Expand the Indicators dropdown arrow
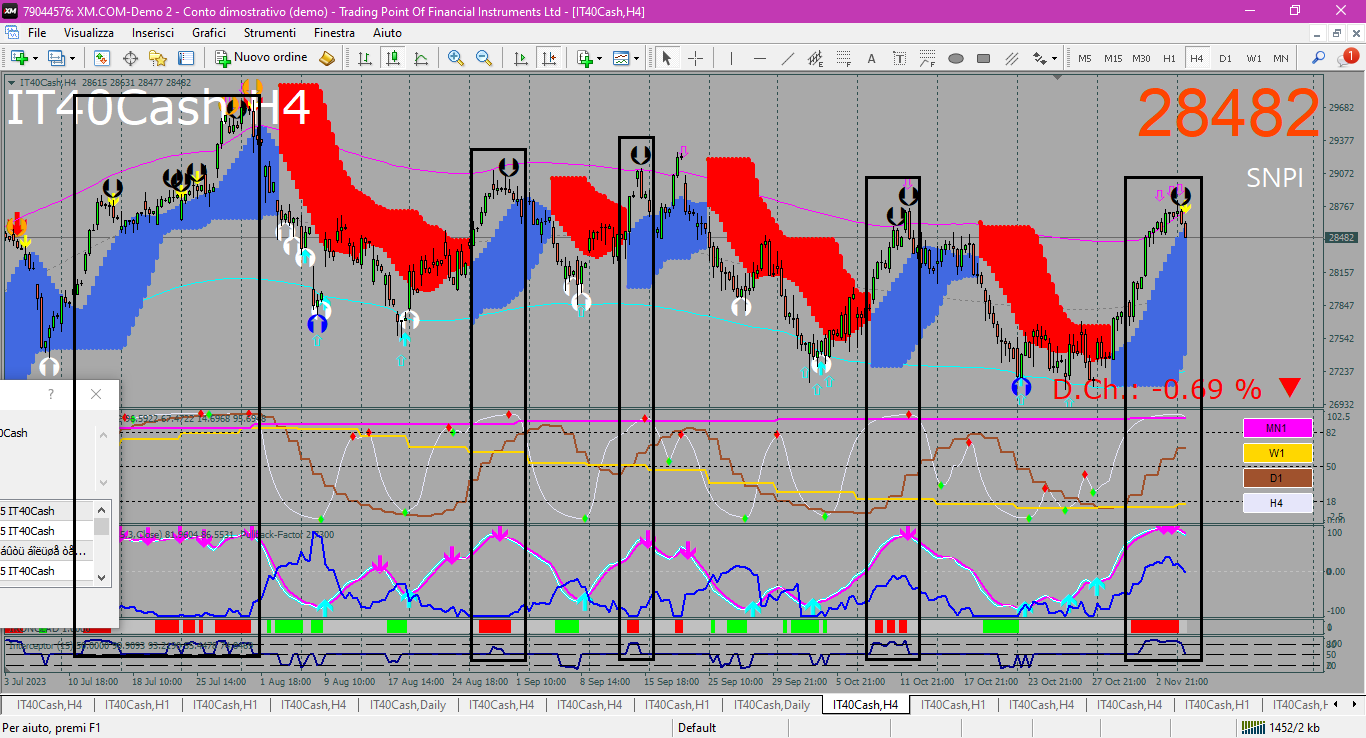The image size is (1366, 738). tap(600, 58)
